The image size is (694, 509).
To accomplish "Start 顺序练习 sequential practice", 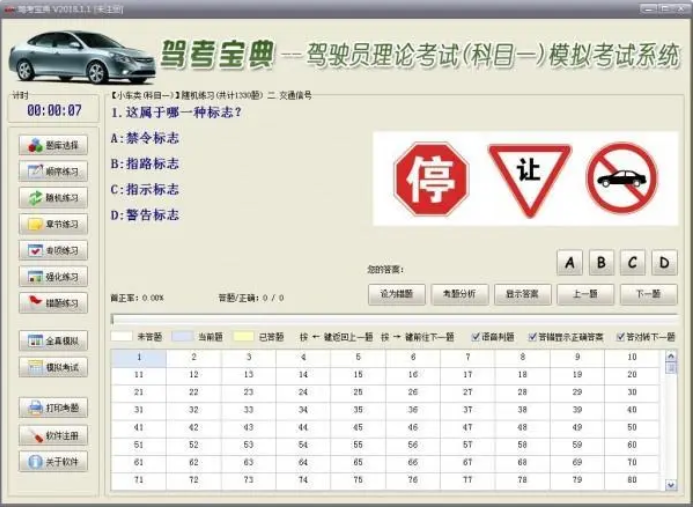I will coord(53,171).
